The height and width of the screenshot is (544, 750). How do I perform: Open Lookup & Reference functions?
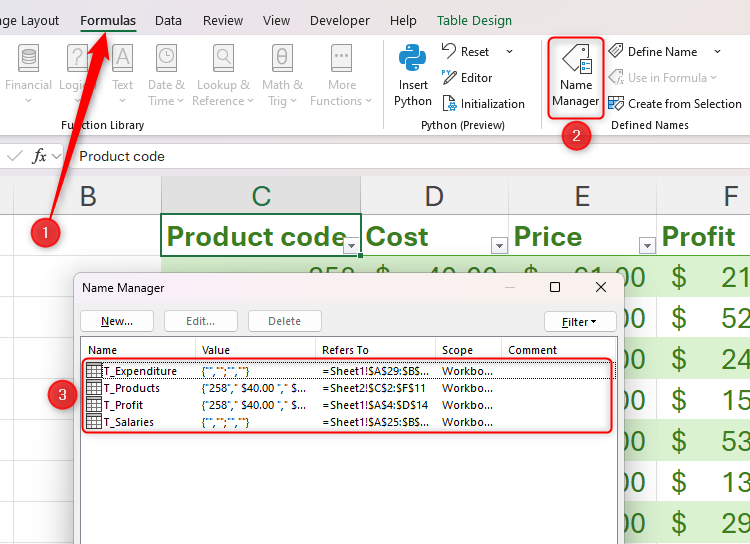(x=224, y=75)
